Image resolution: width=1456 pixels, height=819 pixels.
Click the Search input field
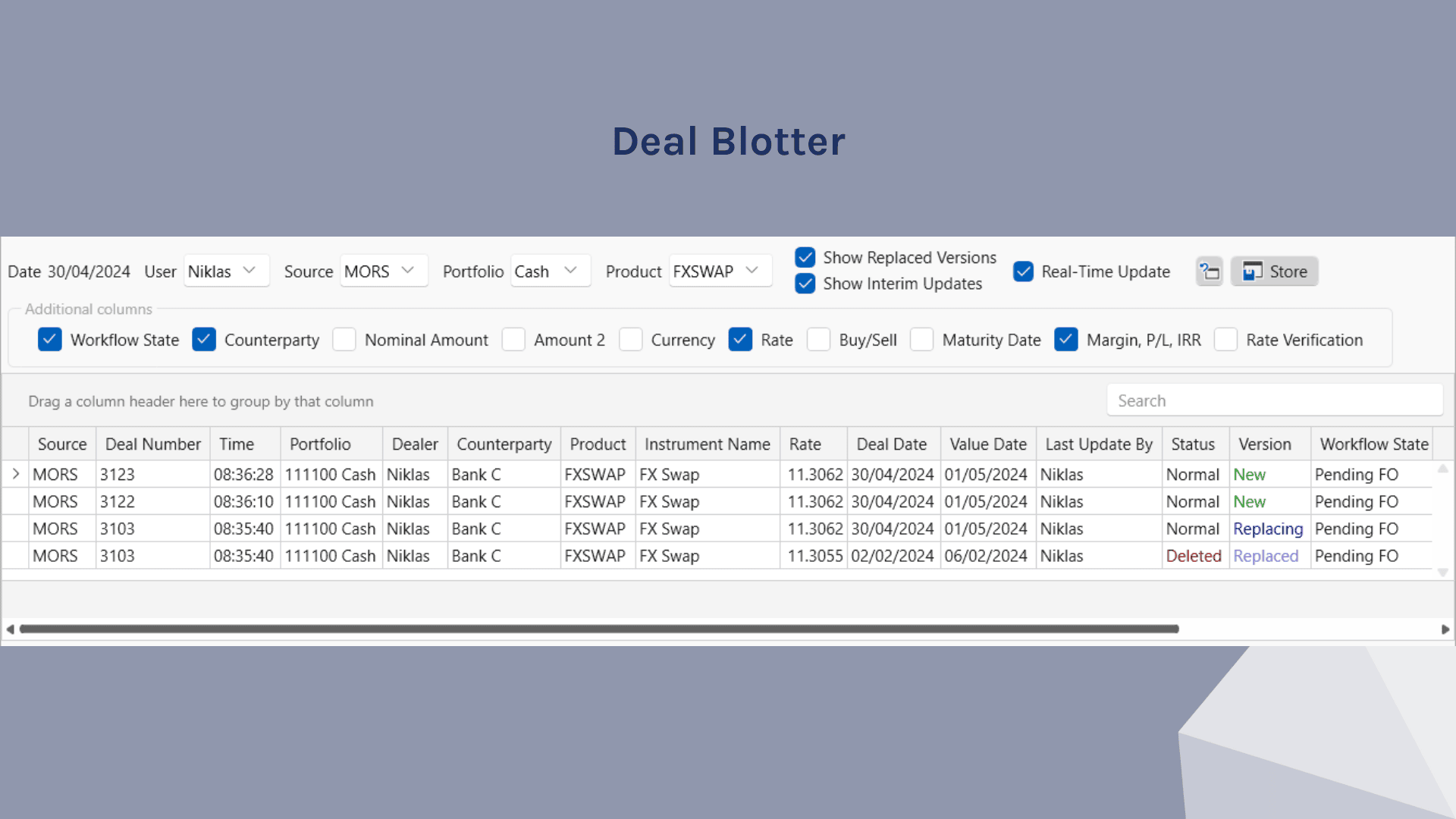pos(1274,400)
